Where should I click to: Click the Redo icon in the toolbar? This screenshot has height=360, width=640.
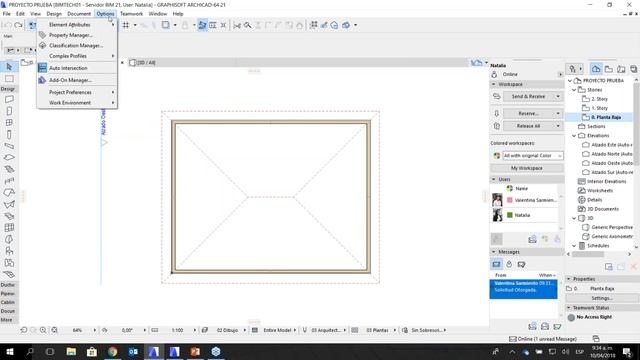coord(18,25)
